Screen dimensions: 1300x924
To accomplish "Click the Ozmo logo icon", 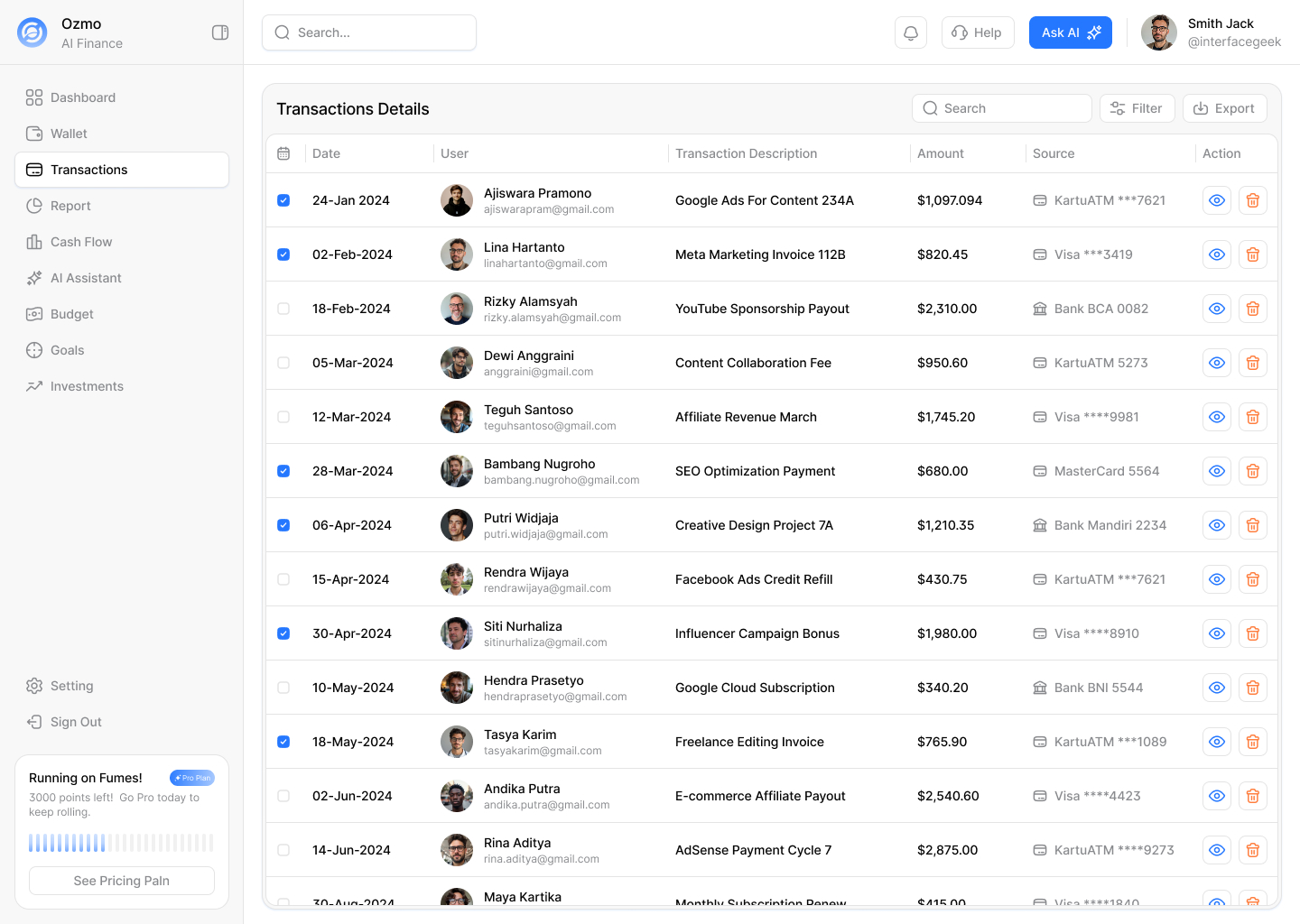I will pyautogui.click(x=32, y=32).
